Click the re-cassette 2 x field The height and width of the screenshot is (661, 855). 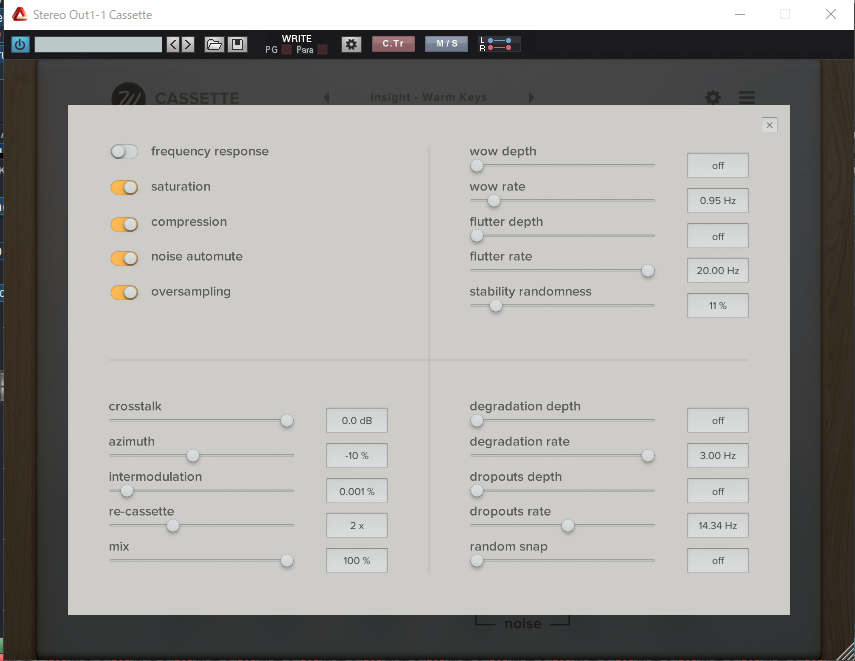coord(357,526)
